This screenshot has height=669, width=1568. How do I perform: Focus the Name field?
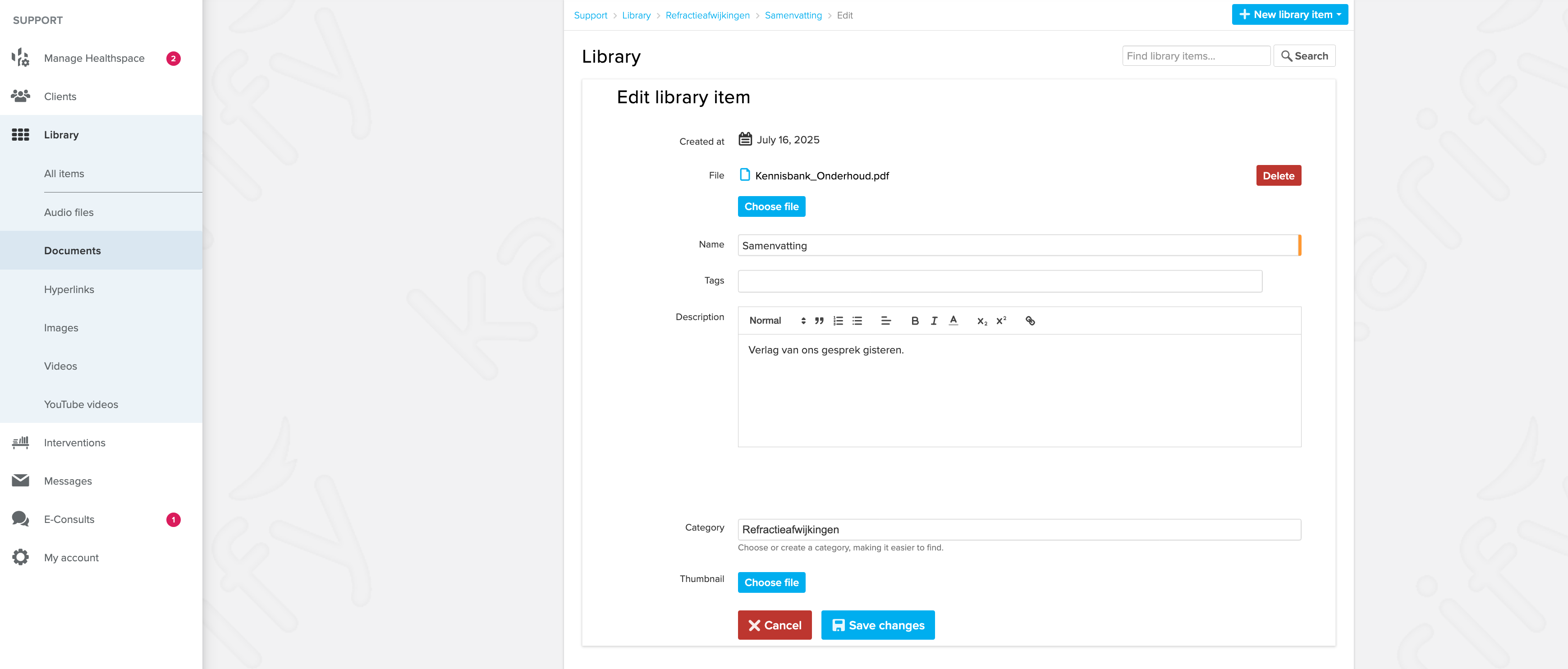pos(1019,245)
